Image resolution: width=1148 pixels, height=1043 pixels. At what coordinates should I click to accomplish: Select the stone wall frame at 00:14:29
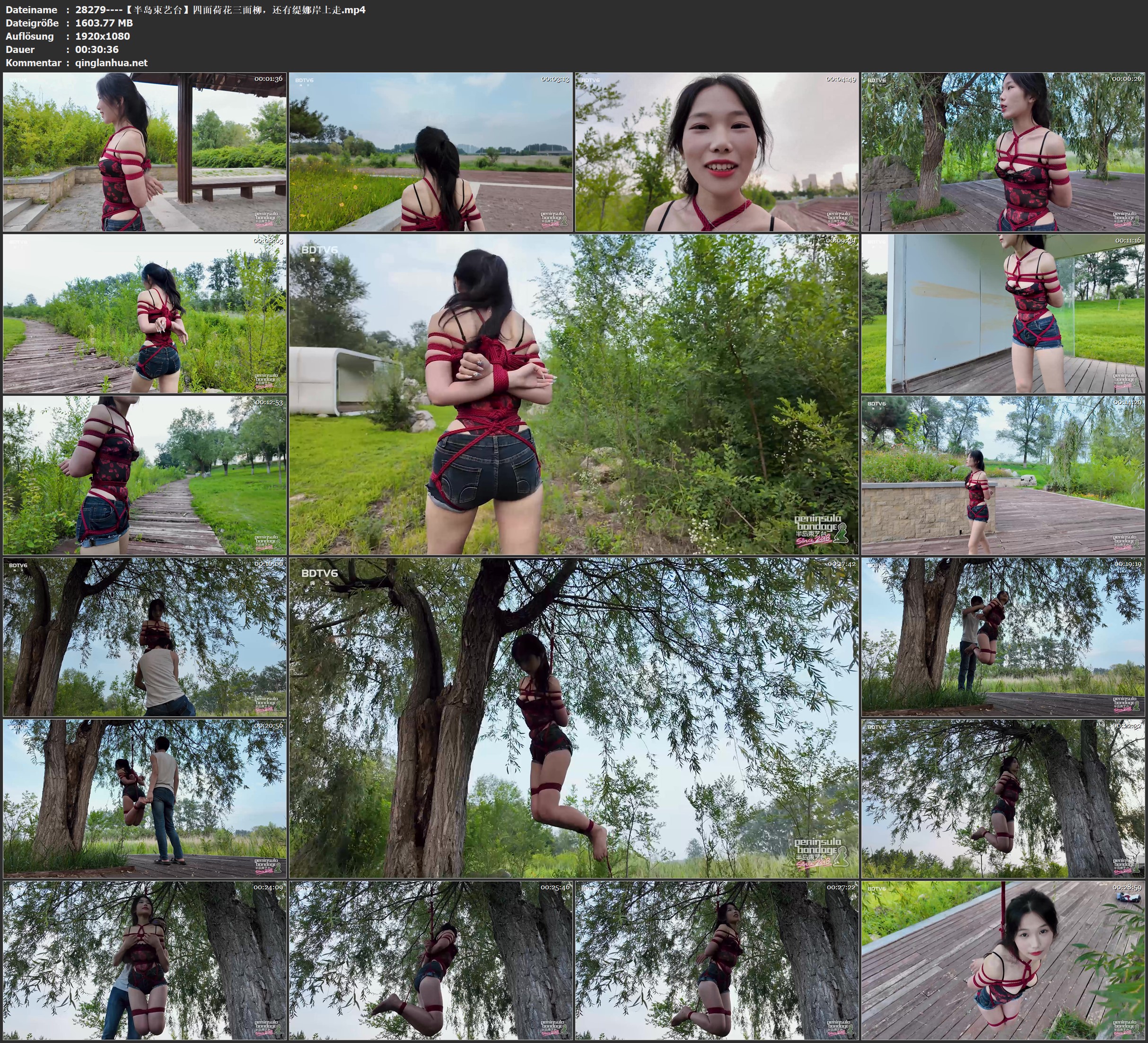pyautogui.click(x=1003, y=475)
